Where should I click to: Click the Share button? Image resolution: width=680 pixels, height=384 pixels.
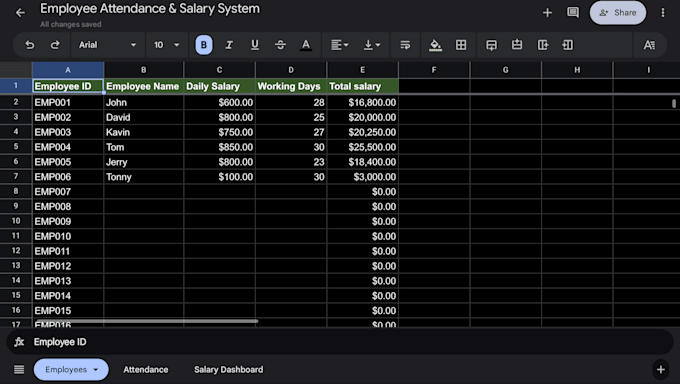pos(618,13)
